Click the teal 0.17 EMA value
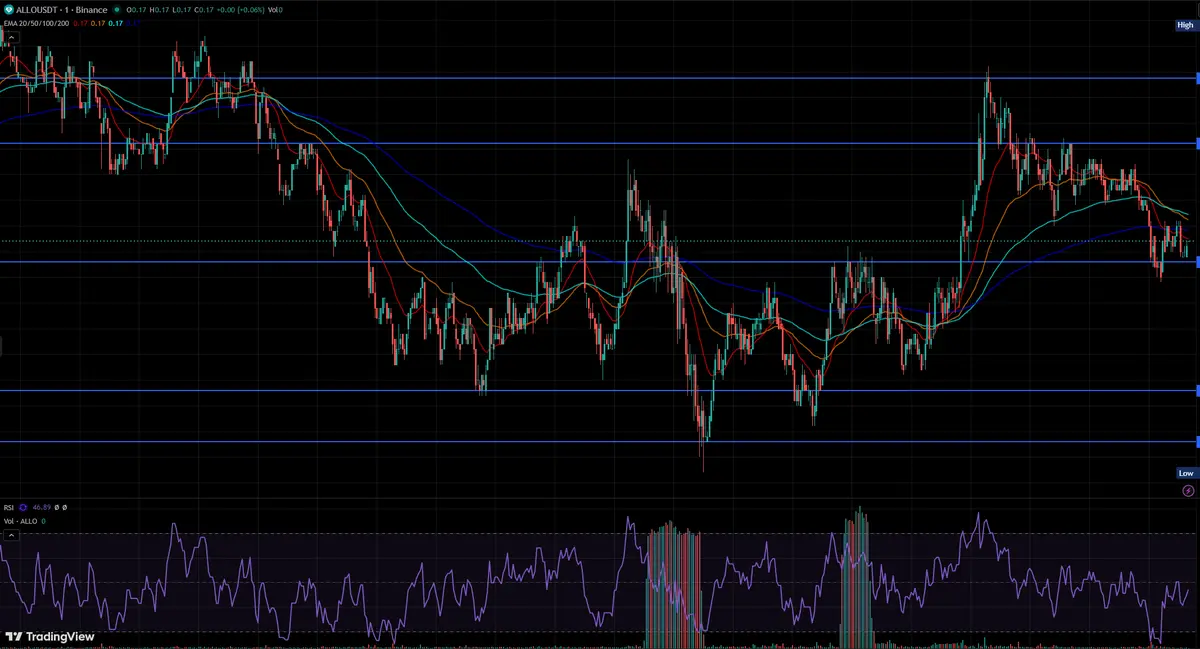 point(115,24)
